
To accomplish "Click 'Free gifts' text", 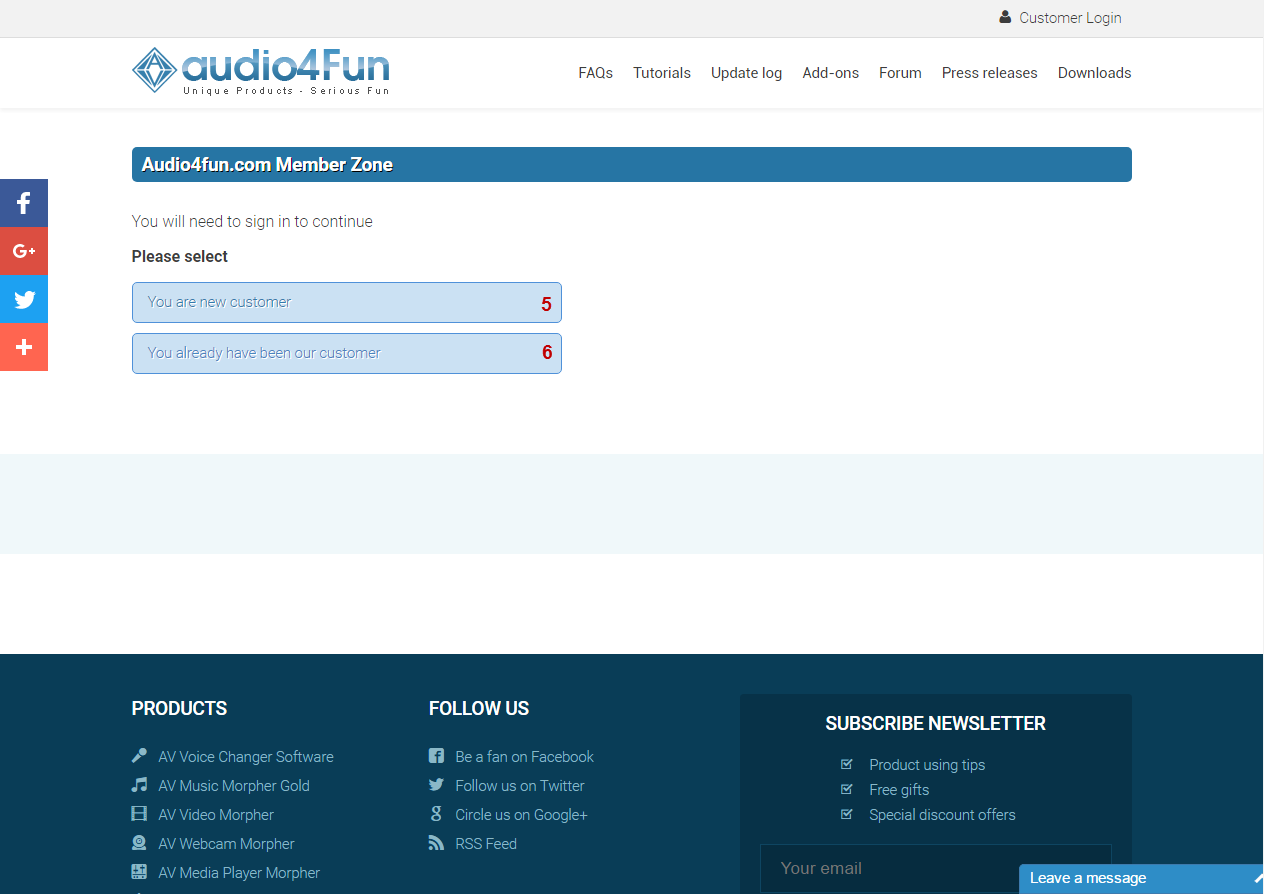I will 899,790.
